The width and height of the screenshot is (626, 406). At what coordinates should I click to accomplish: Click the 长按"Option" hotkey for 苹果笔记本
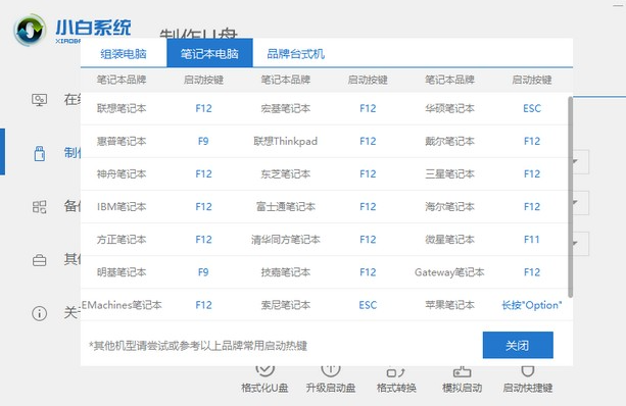(x=532, y=305)
